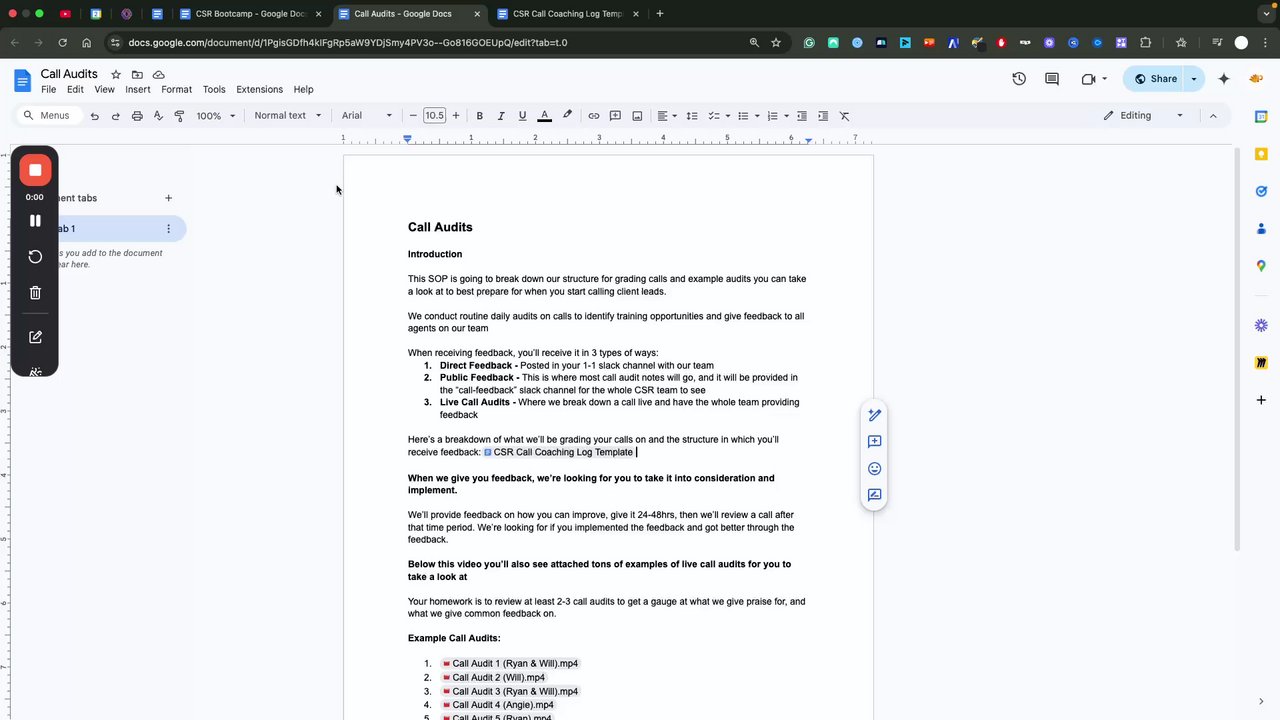Add a new document tab with plus
1280x720 pixels.
(x=168, y=198)
